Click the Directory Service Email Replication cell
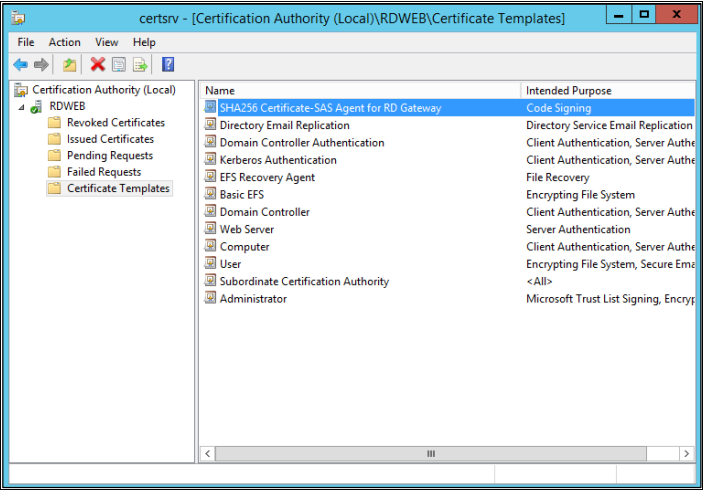Screen dimensions: 703x490 point(609,126)
